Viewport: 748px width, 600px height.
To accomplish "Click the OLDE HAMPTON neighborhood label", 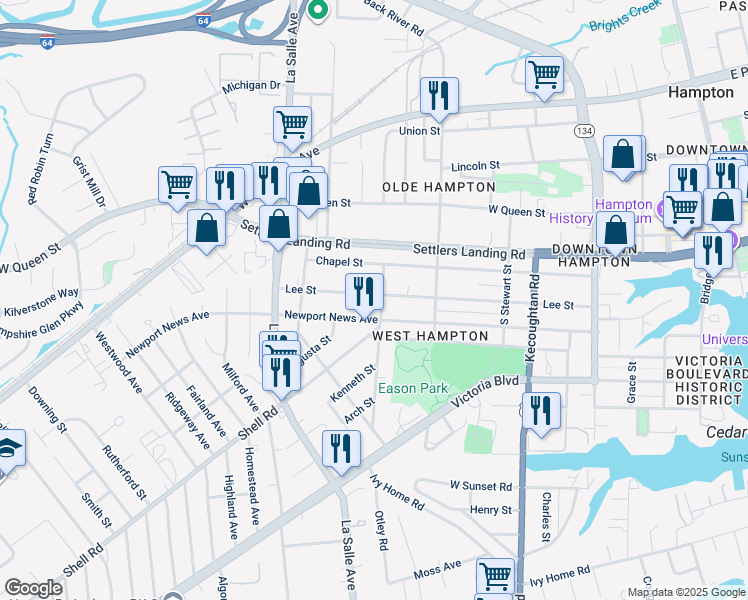I will pos(439,187).
